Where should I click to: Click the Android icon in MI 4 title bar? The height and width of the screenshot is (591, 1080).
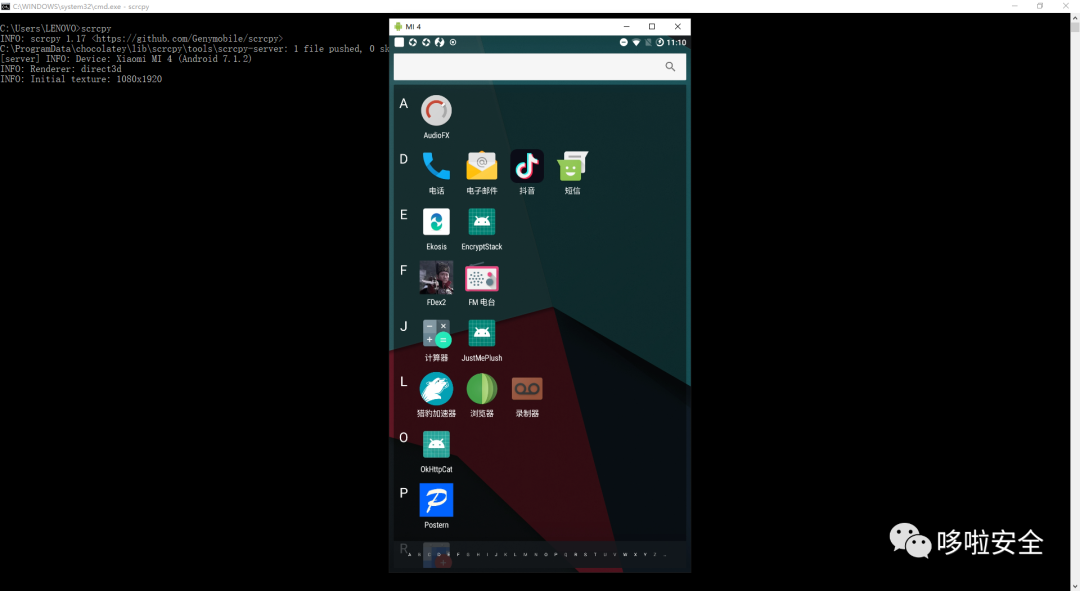click(x=398, y=26)
